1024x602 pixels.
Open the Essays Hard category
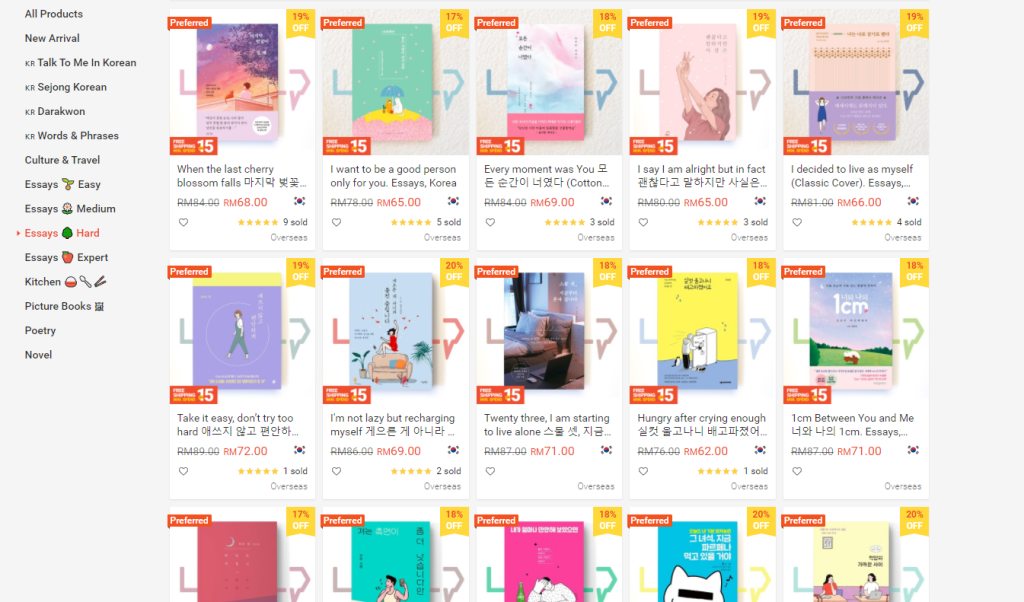[x=62, y=233]
